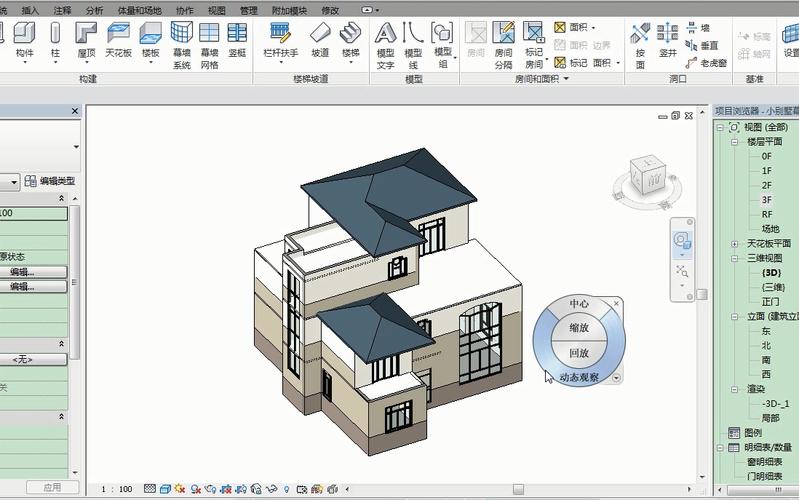Select the 按面 opening by face tool

[640, 45]
